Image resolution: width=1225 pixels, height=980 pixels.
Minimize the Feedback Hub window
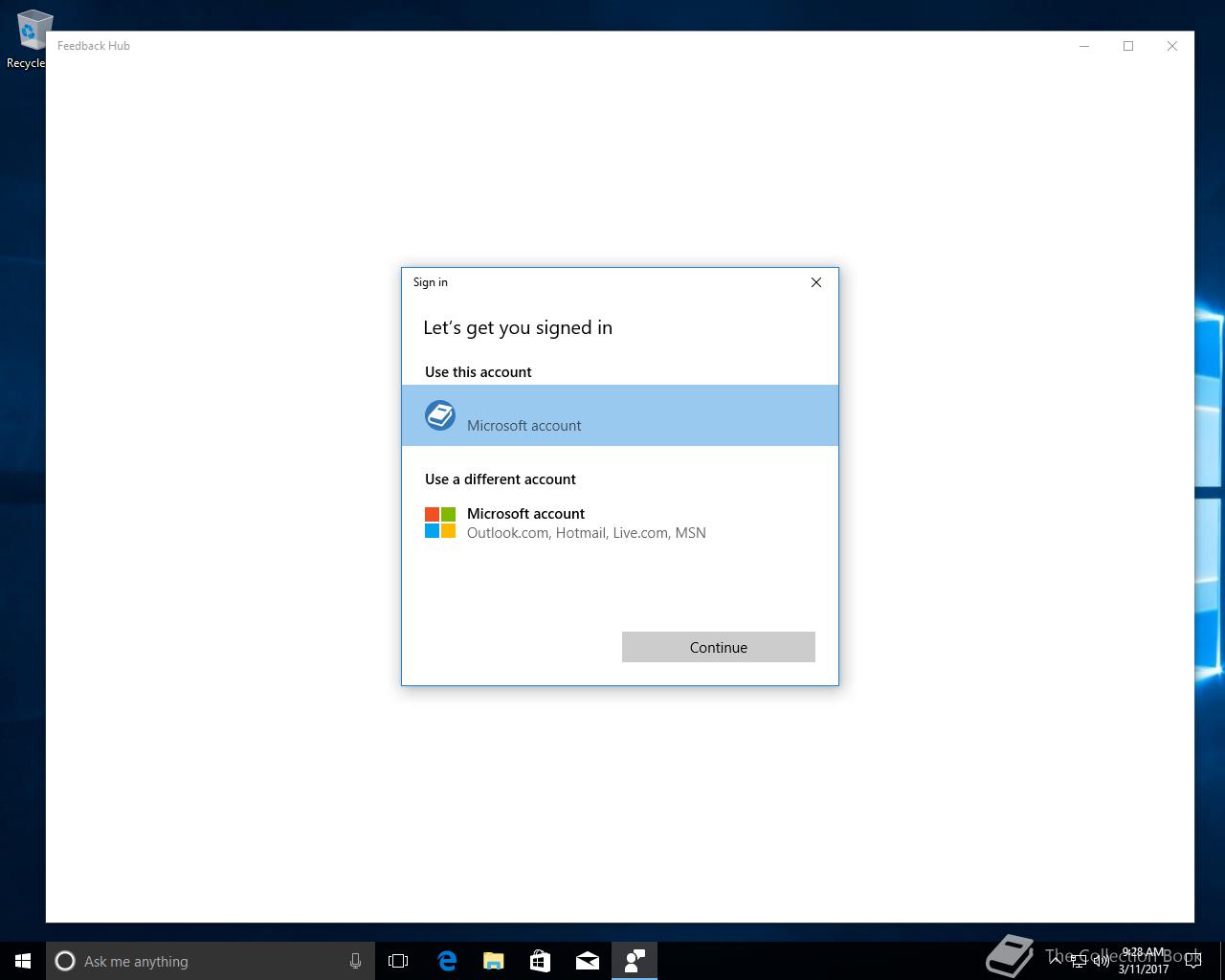1084,46
